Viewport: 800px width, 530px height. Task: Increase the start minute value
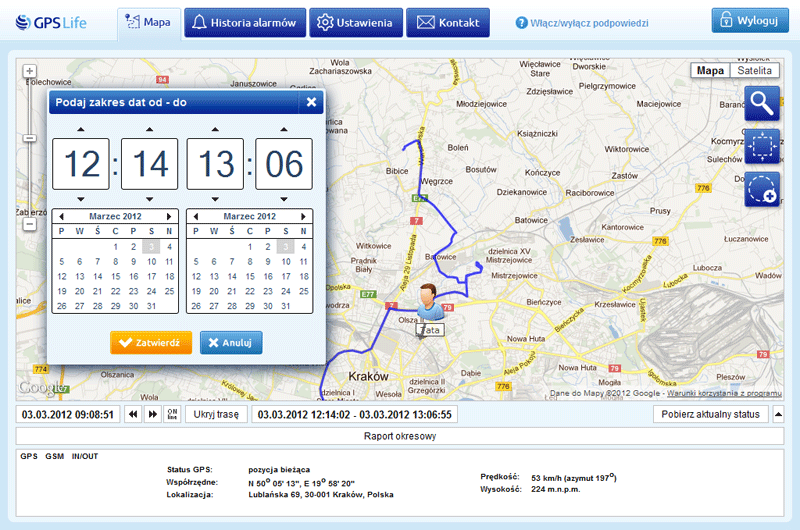click(x=149, y=130)
